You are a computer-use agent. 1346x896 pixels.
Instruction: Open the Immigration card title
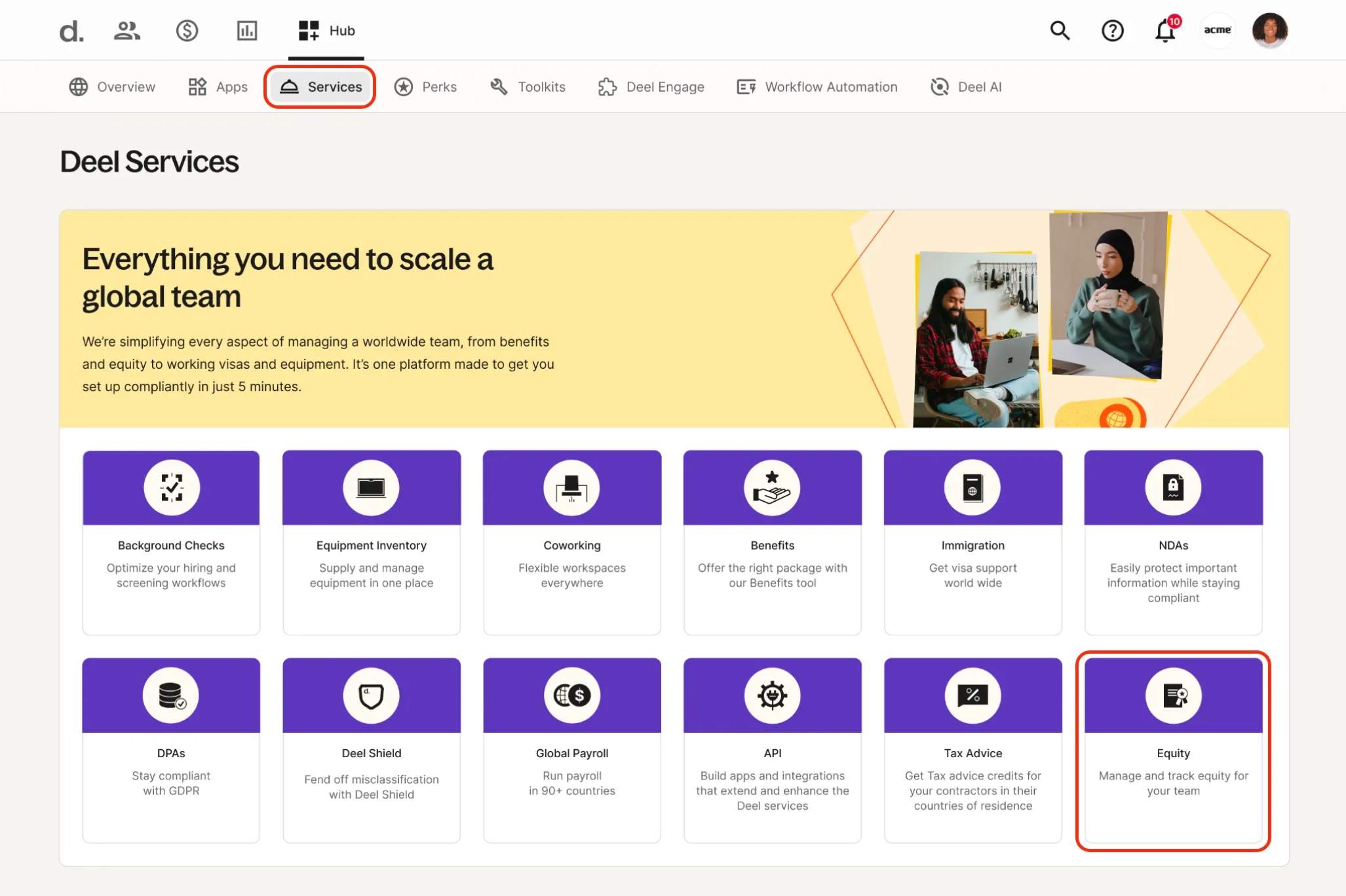click(973, 546)
